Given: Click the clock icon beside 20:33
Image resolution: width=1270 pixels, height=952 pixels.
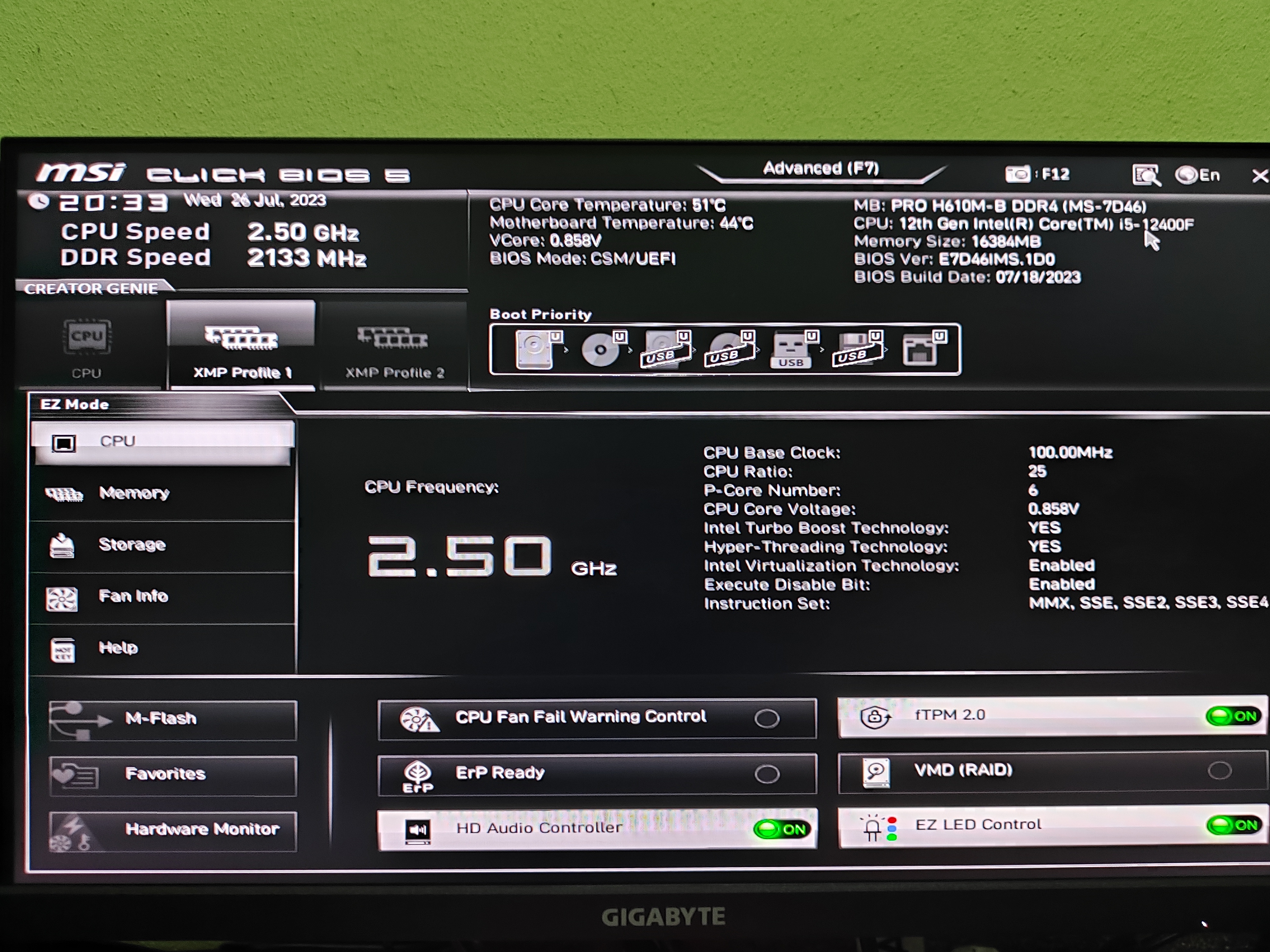Looking at the screenshot, I should click(39, 202).
